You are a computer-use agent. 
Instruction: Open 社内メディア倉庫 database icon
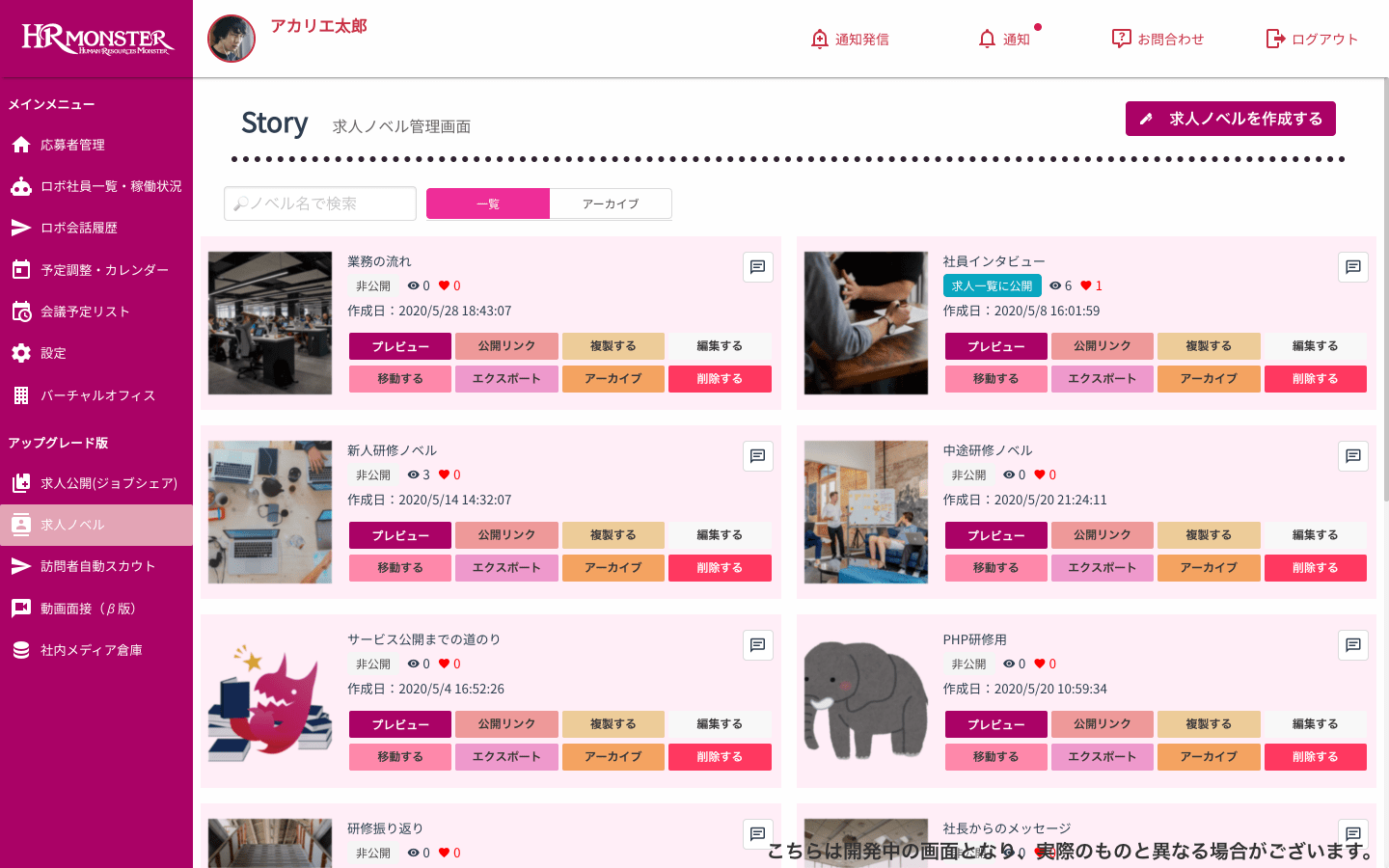(x=21, y=650)
